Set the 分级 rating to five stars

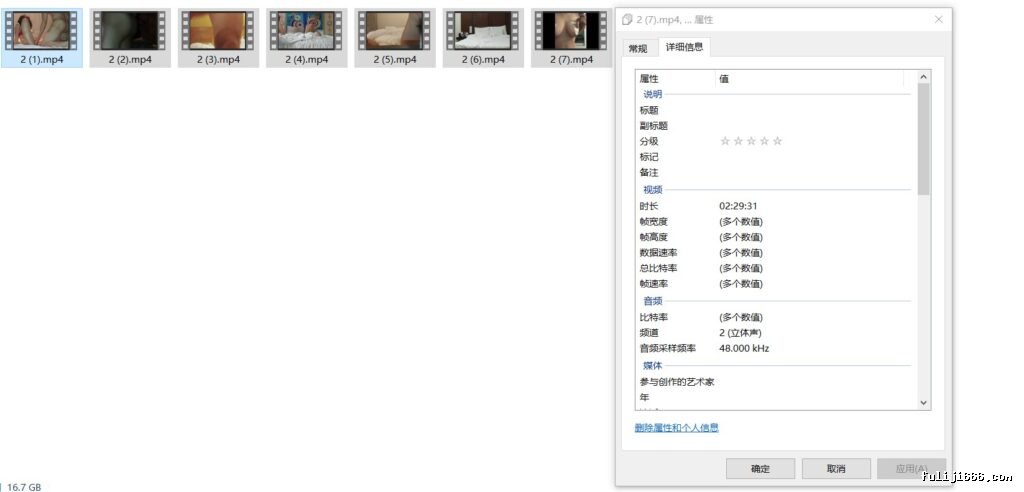pos(777,141)
